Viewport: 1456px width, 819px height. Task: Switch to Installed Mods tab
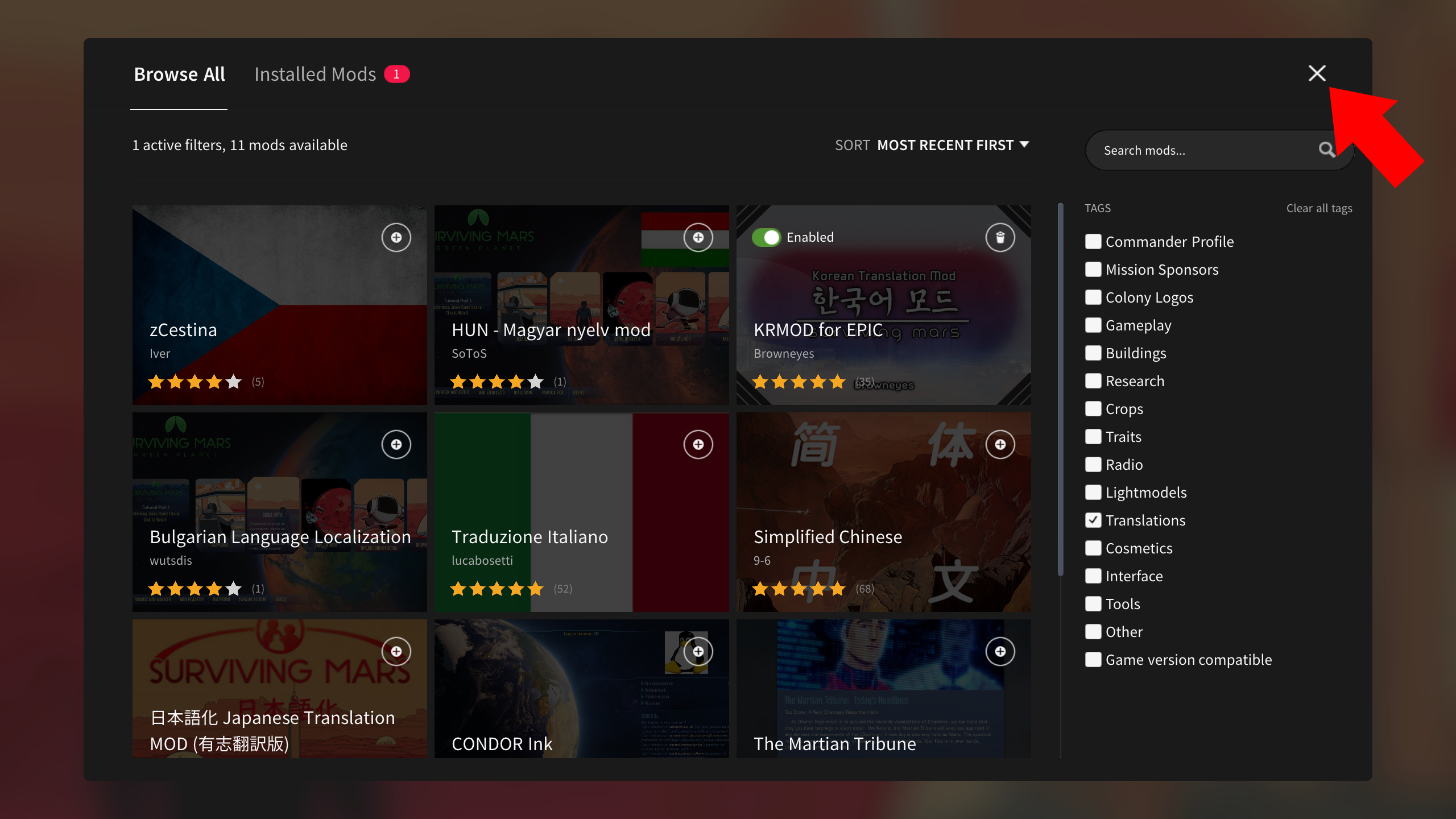click(x=315, y=74)
